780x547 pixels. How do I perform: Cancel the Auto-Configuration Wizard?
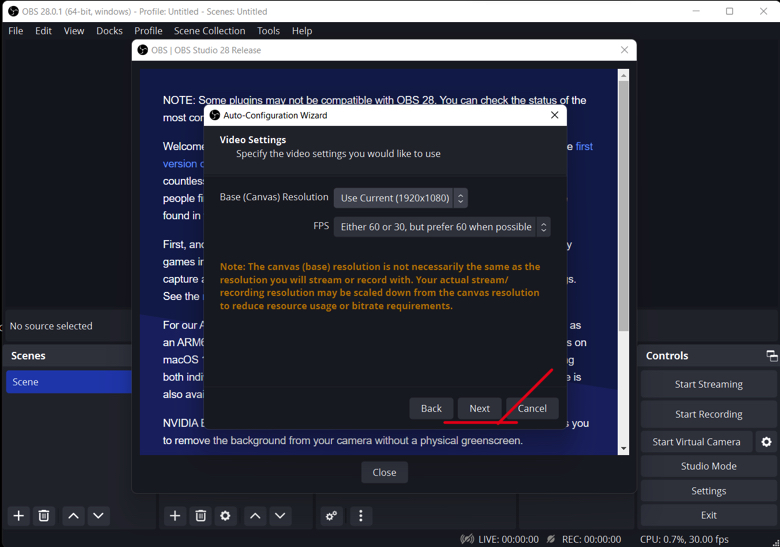532,408
